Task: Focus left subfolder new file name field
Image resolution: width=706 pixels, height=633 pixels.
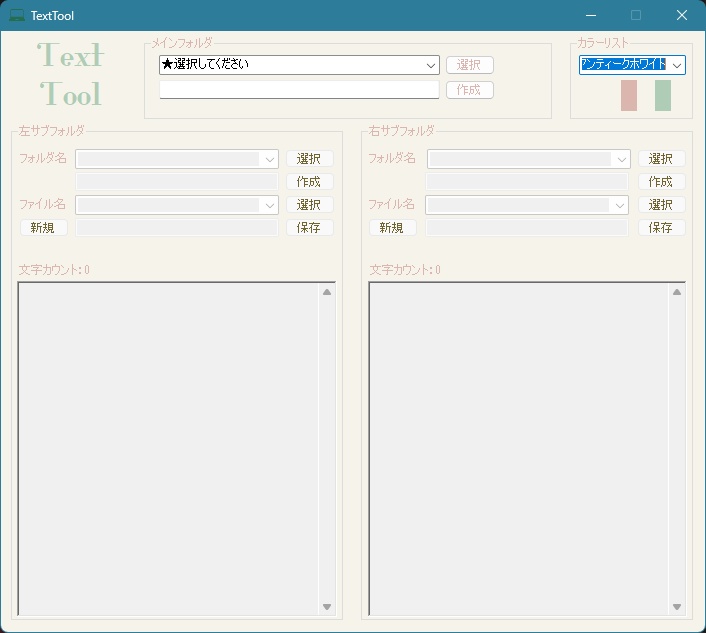Action: 177,228
